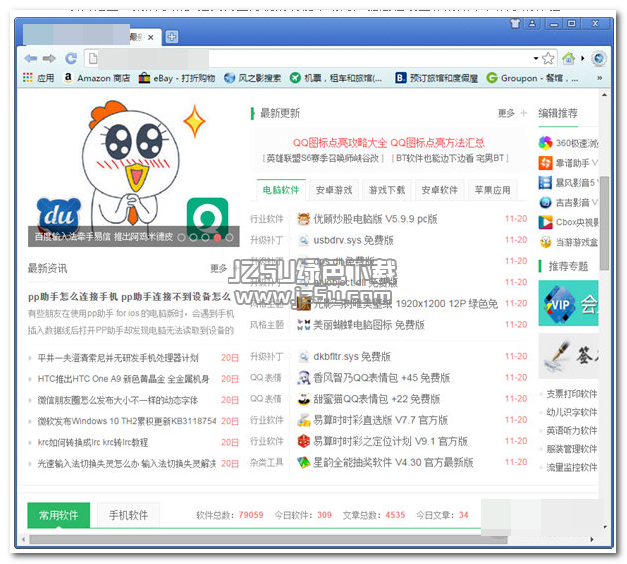This screenshot has width=627, height=564.
Task: Select the highlighted red carousel dot
Action: point(217,238)
